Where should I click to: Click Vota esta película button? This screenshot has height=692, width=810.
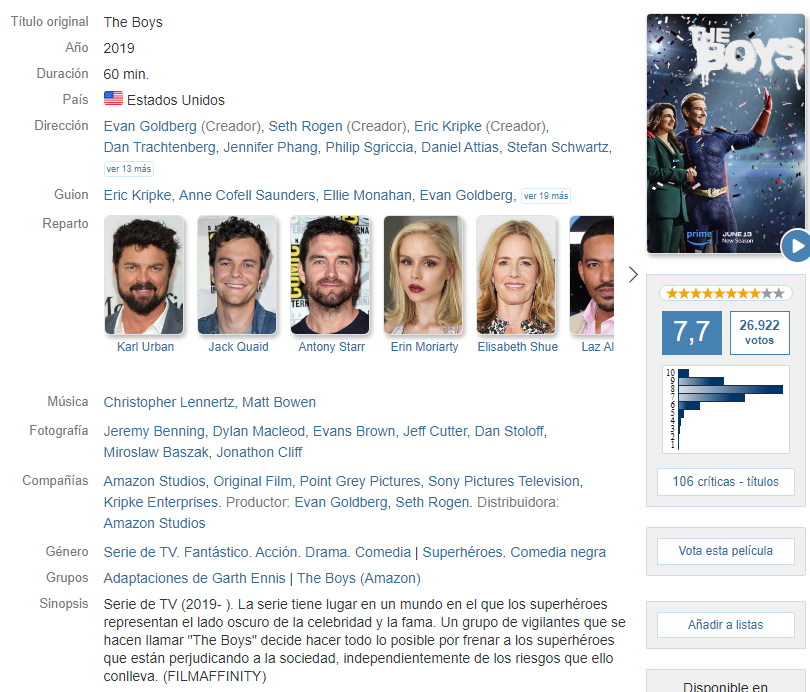725,551
